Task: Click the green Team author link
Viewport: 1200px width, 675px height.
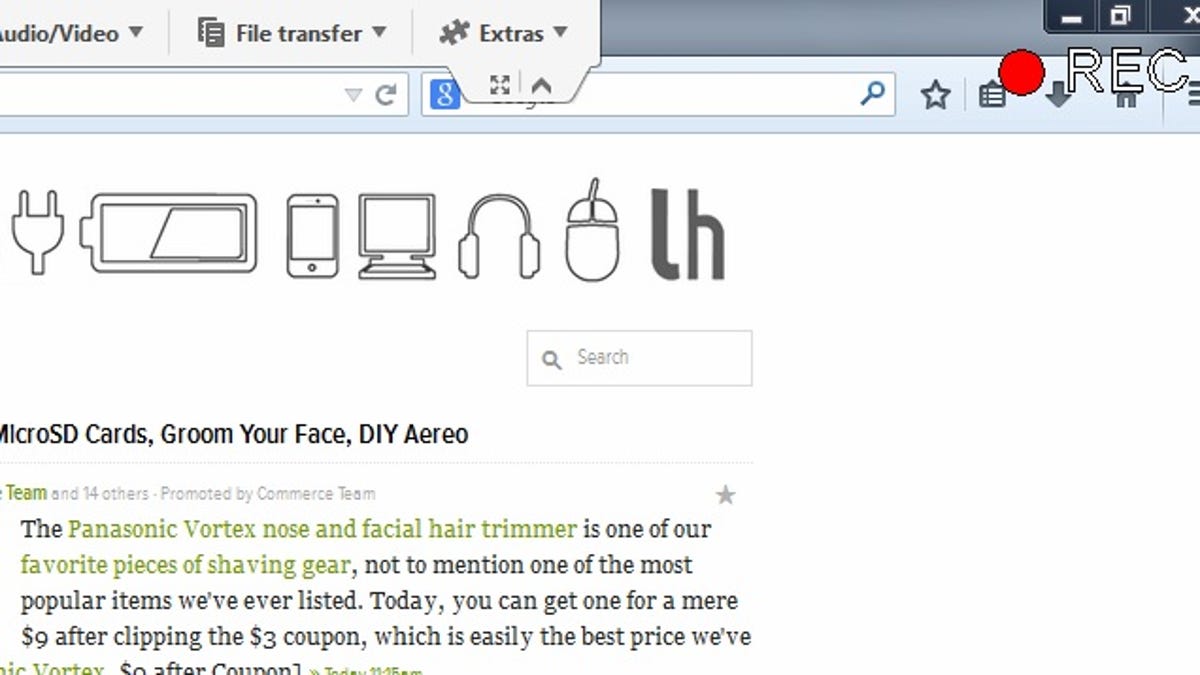Action: click(x=25, y=493)
